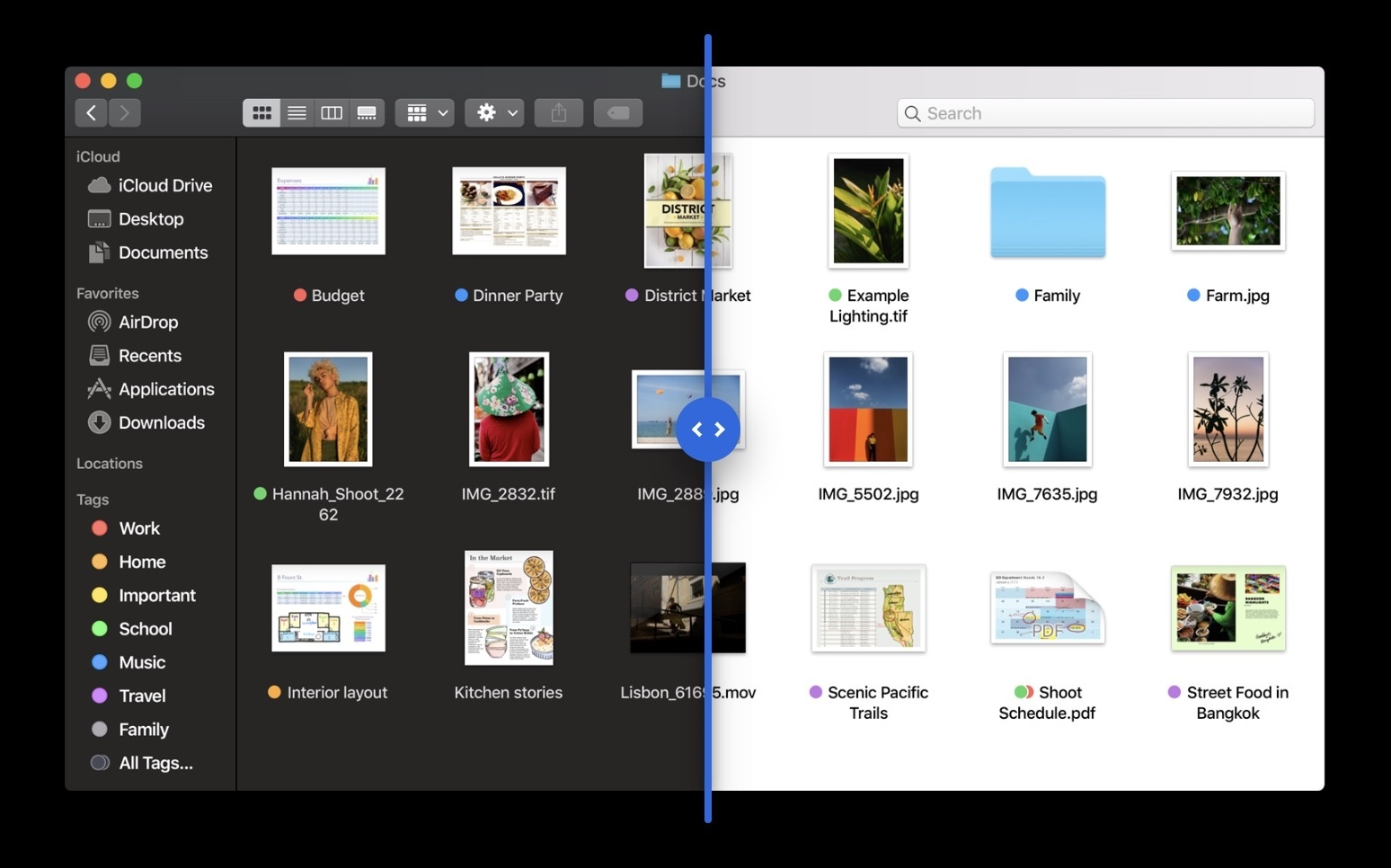Switch to gallery view mode
The height and width of the screenshot is (868, 1391).
[367, 112]
